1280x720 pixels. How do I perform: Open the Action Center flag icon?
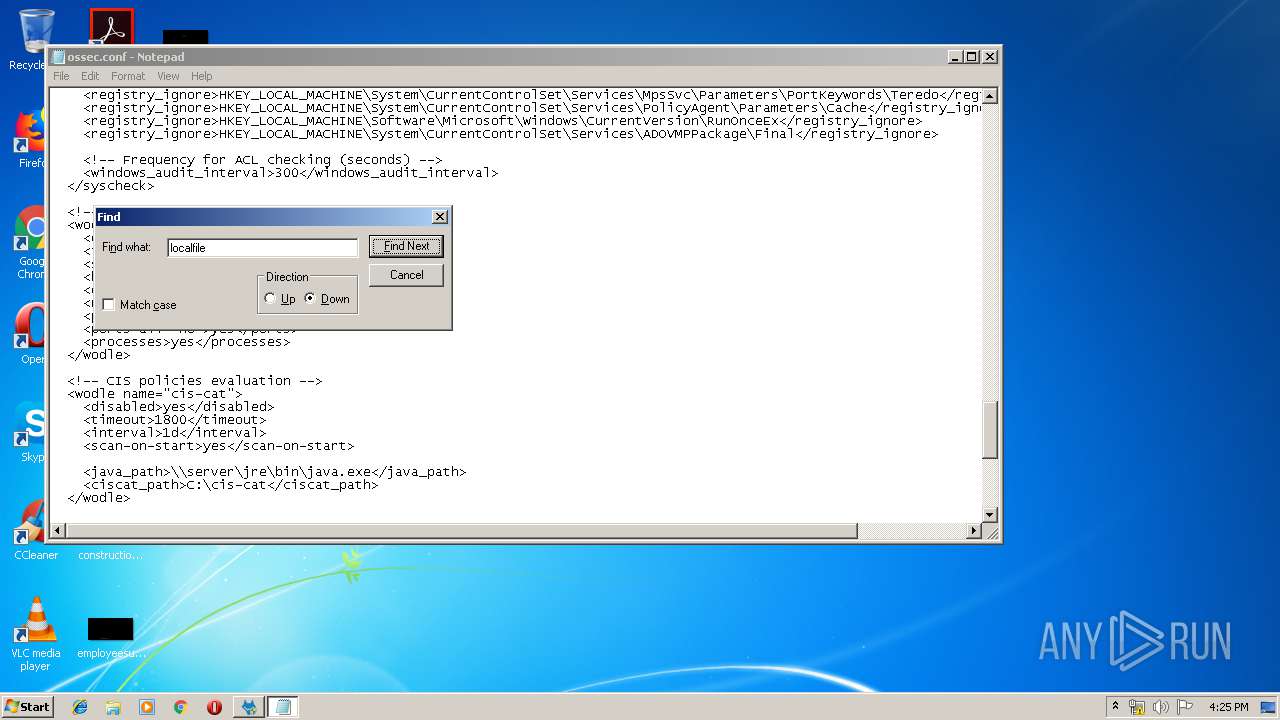(1184, 707)
